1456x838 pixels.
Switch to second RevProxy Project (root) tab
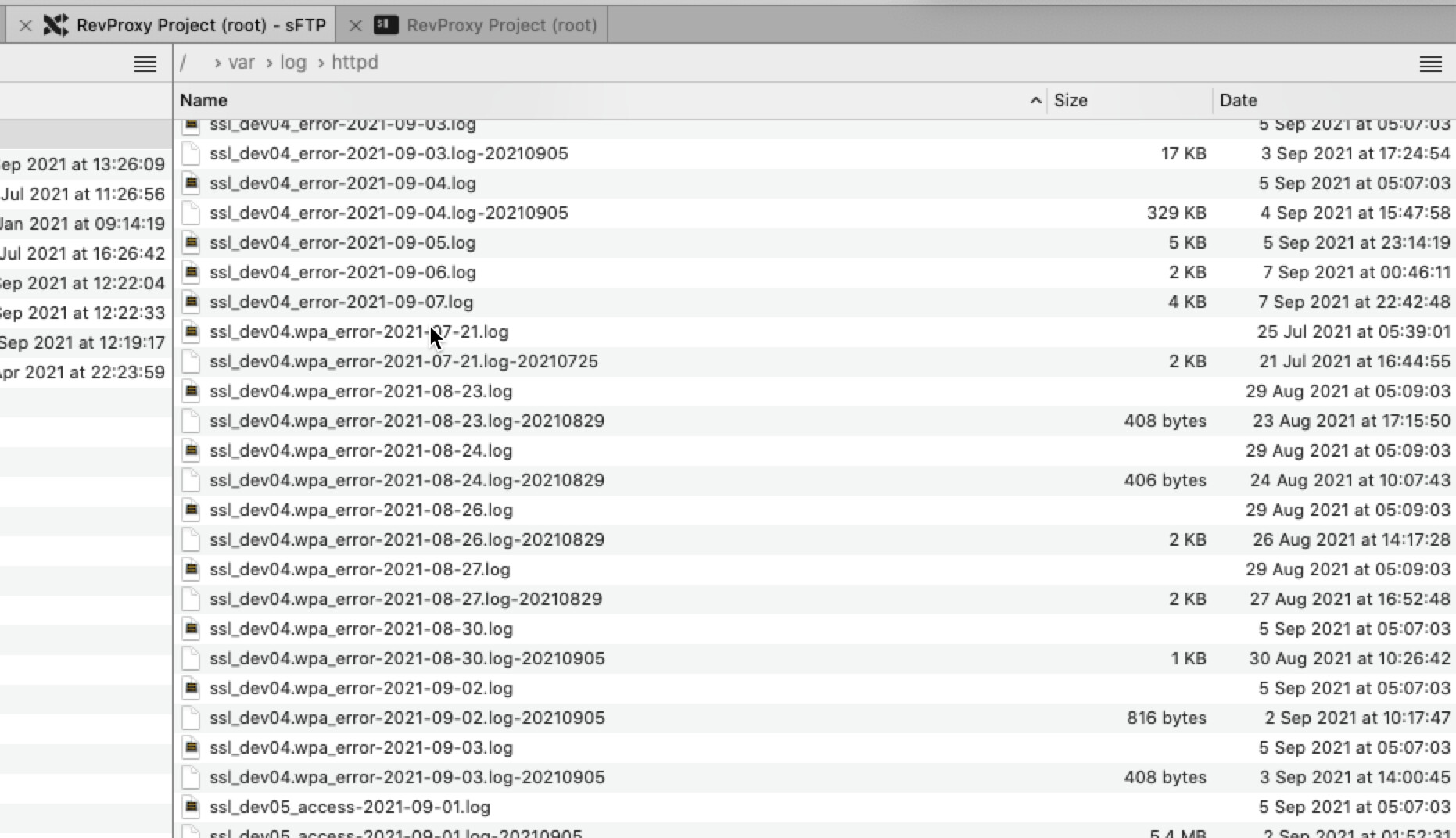click(500, 26)
